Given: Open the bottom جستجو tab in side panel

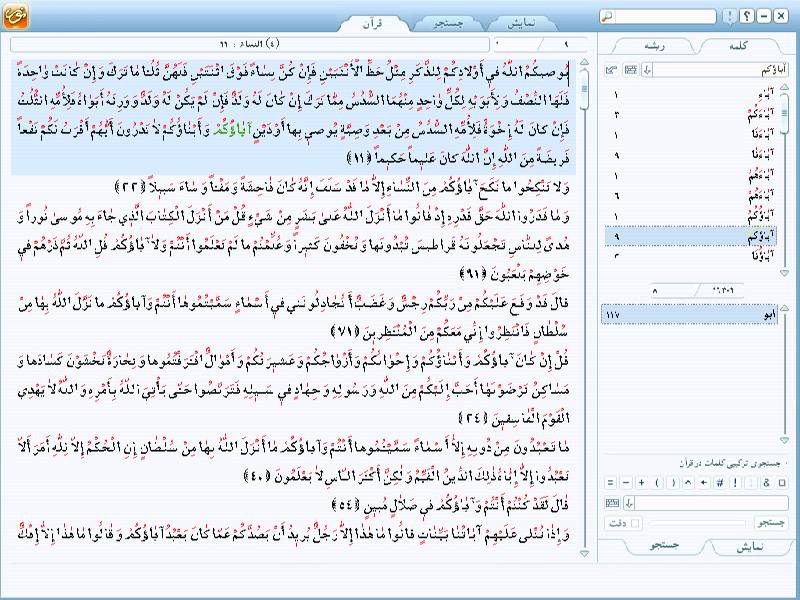Looking at the screenshot, I should click(664, 545).
